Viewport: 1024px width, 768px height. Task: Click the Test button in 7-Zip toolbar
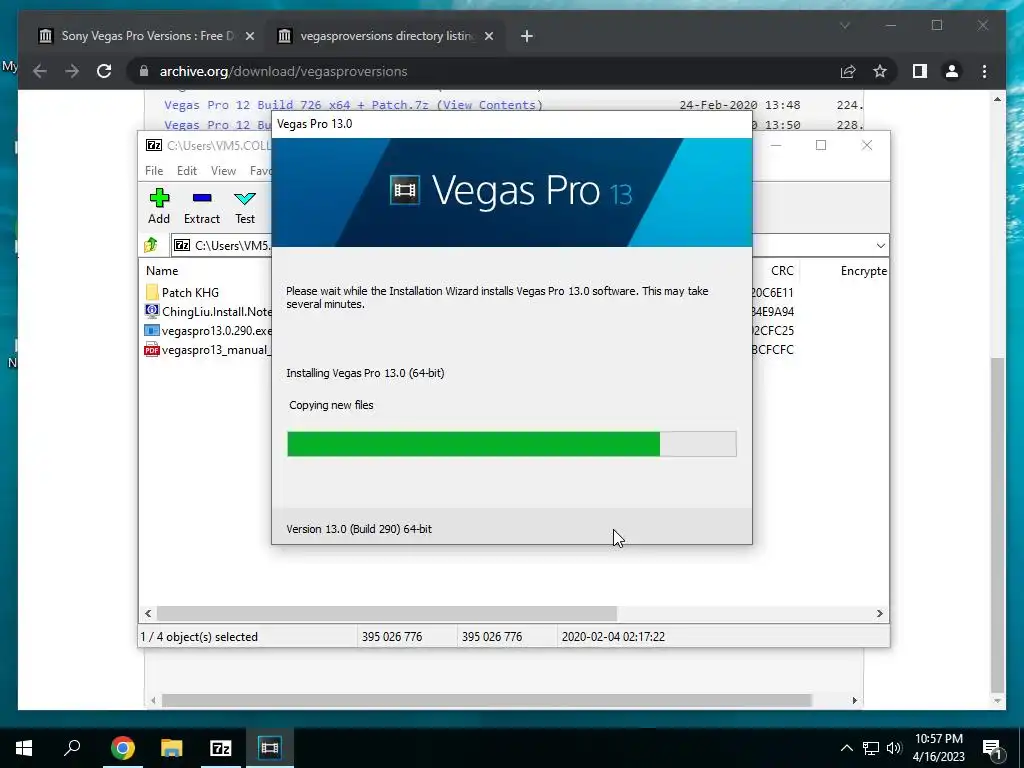coord(245,207)
